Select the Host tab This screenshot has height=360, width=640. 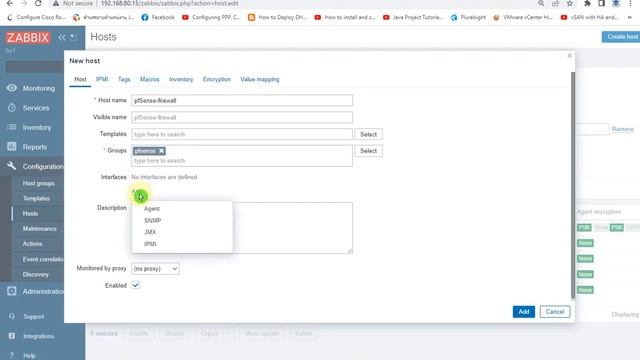tap(80, 79)
